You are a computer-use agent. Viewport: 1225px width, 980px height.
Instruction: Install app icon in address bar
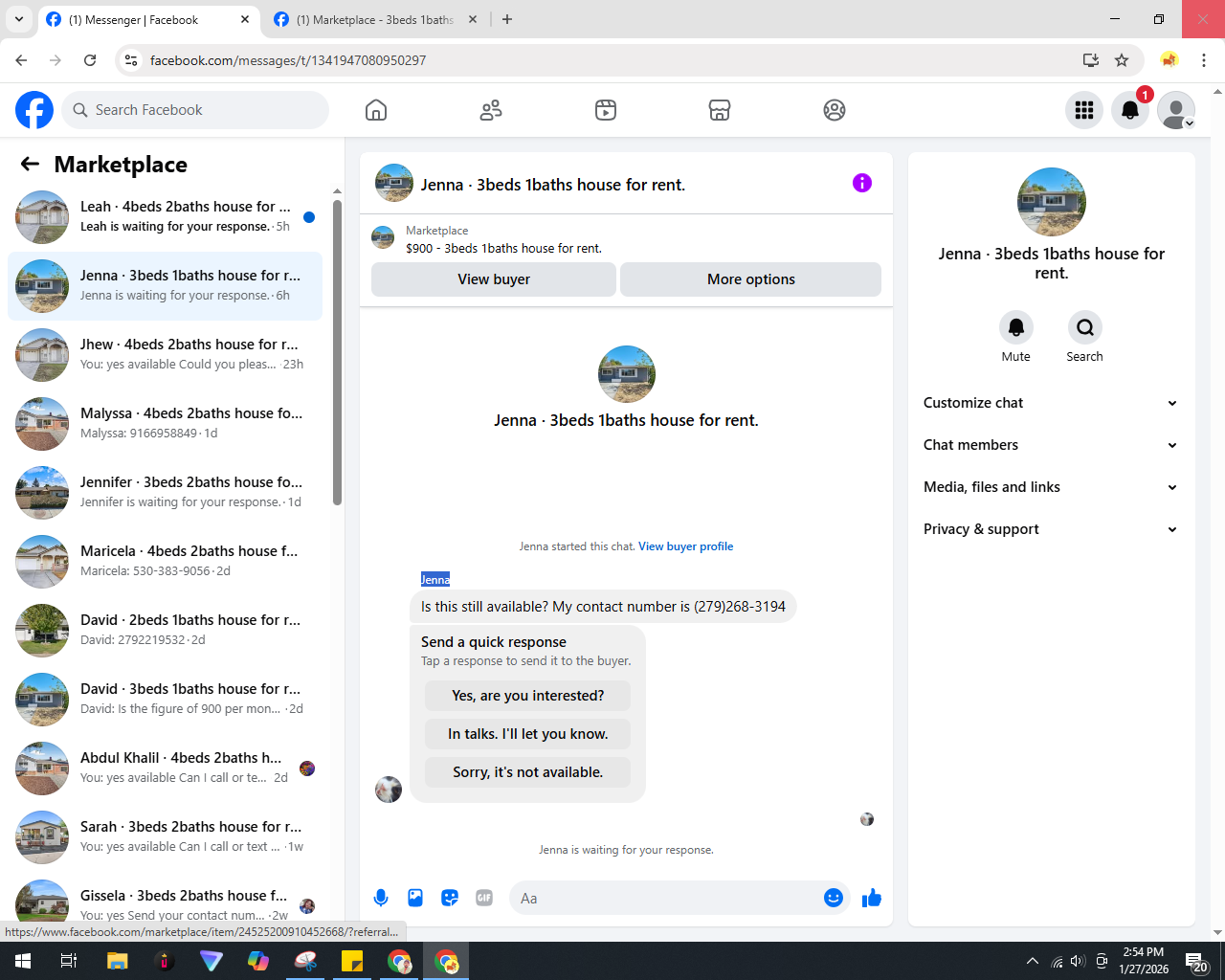click(1090, 60)
